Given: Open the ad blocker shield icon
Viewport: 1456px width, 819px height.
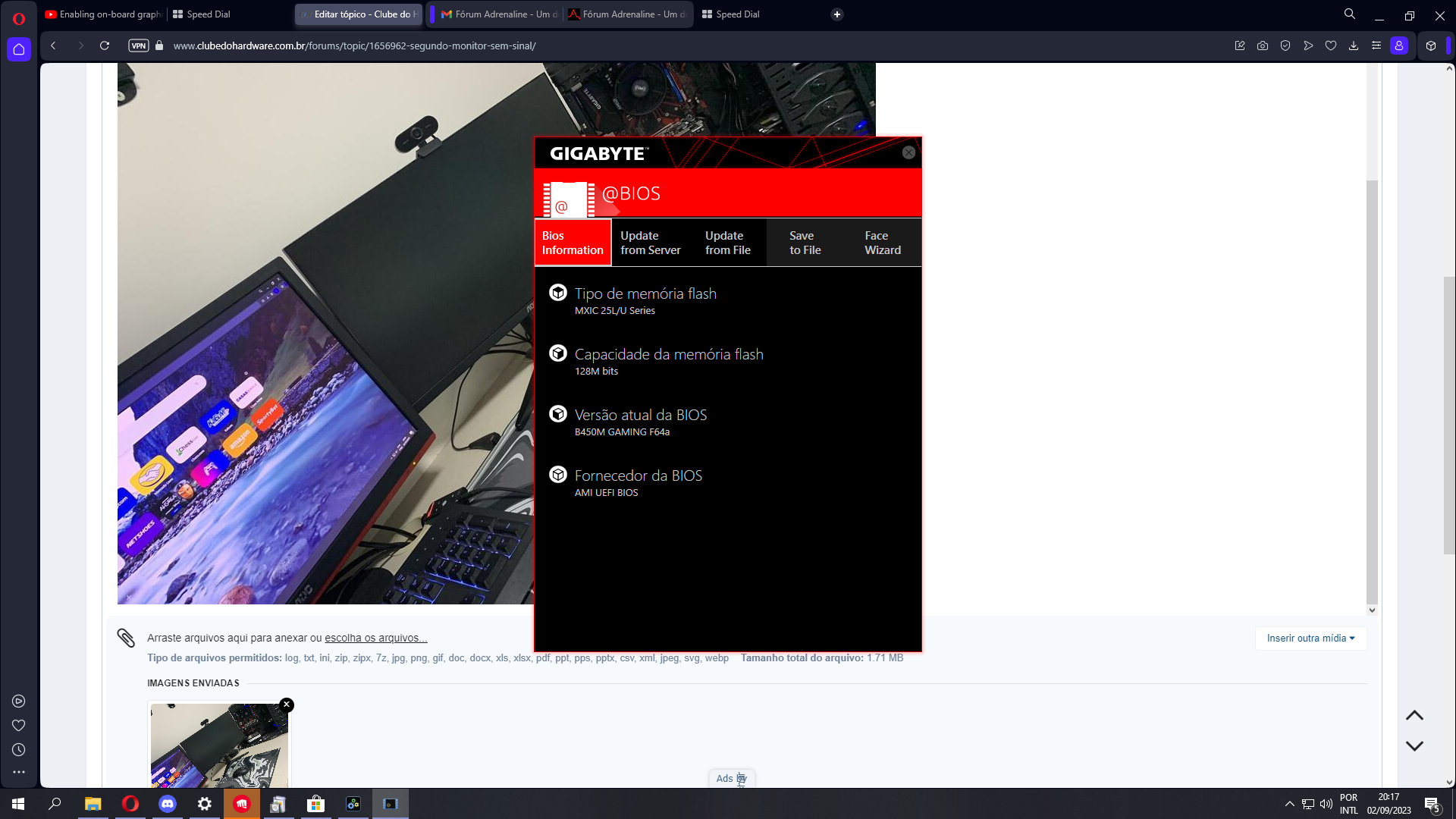Looking at the screenshot, I should 1285,45.
